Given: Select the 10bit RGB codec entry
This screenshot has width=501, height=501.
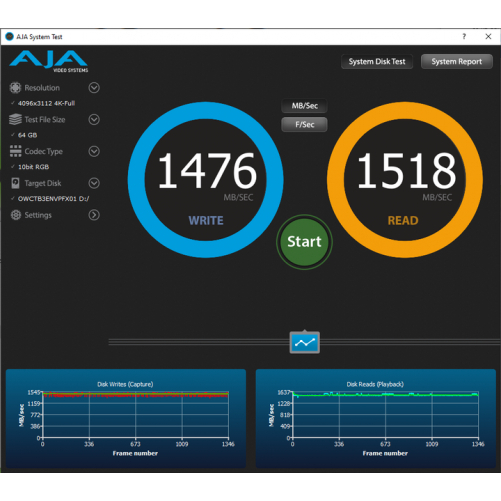Looking at the screenshot, I should point(33,167).
